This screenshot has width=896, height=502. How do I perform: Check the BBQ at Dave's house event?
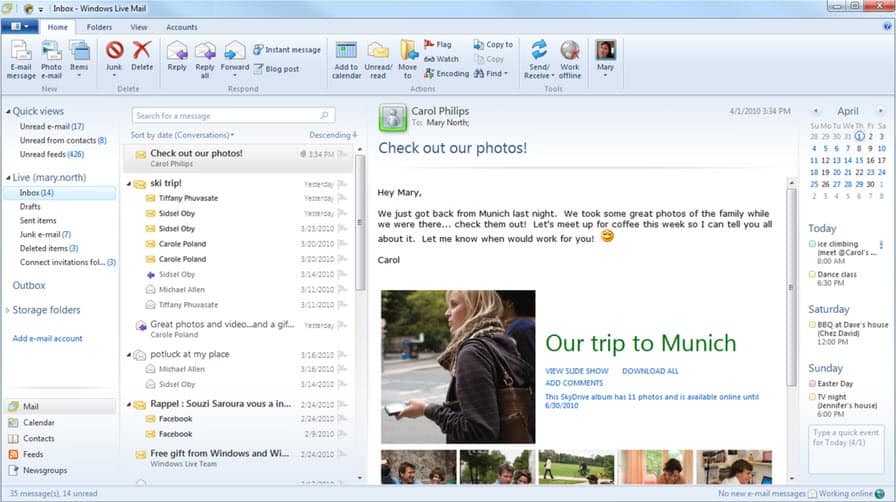click(x=812, y=325)
